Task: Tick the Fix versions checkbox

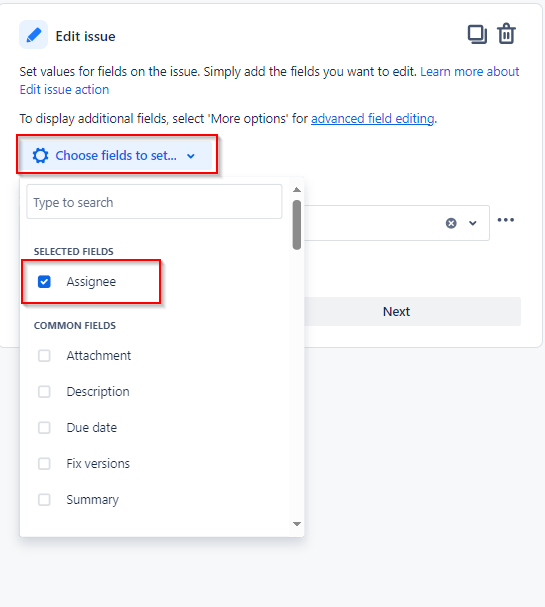Action: (x=44, y=463)
